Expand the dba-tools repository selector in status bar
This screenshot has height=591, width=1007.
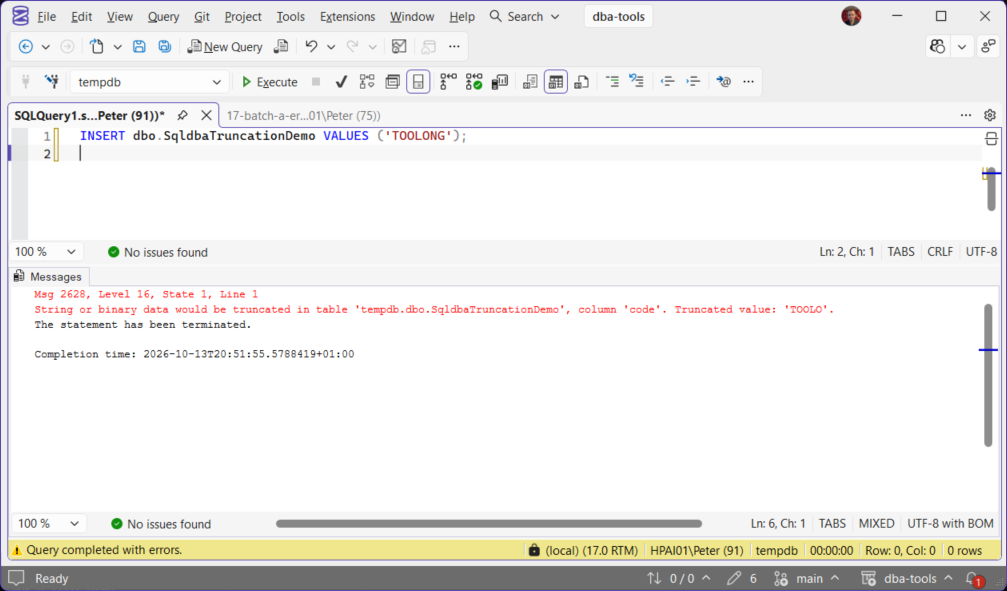906,578
